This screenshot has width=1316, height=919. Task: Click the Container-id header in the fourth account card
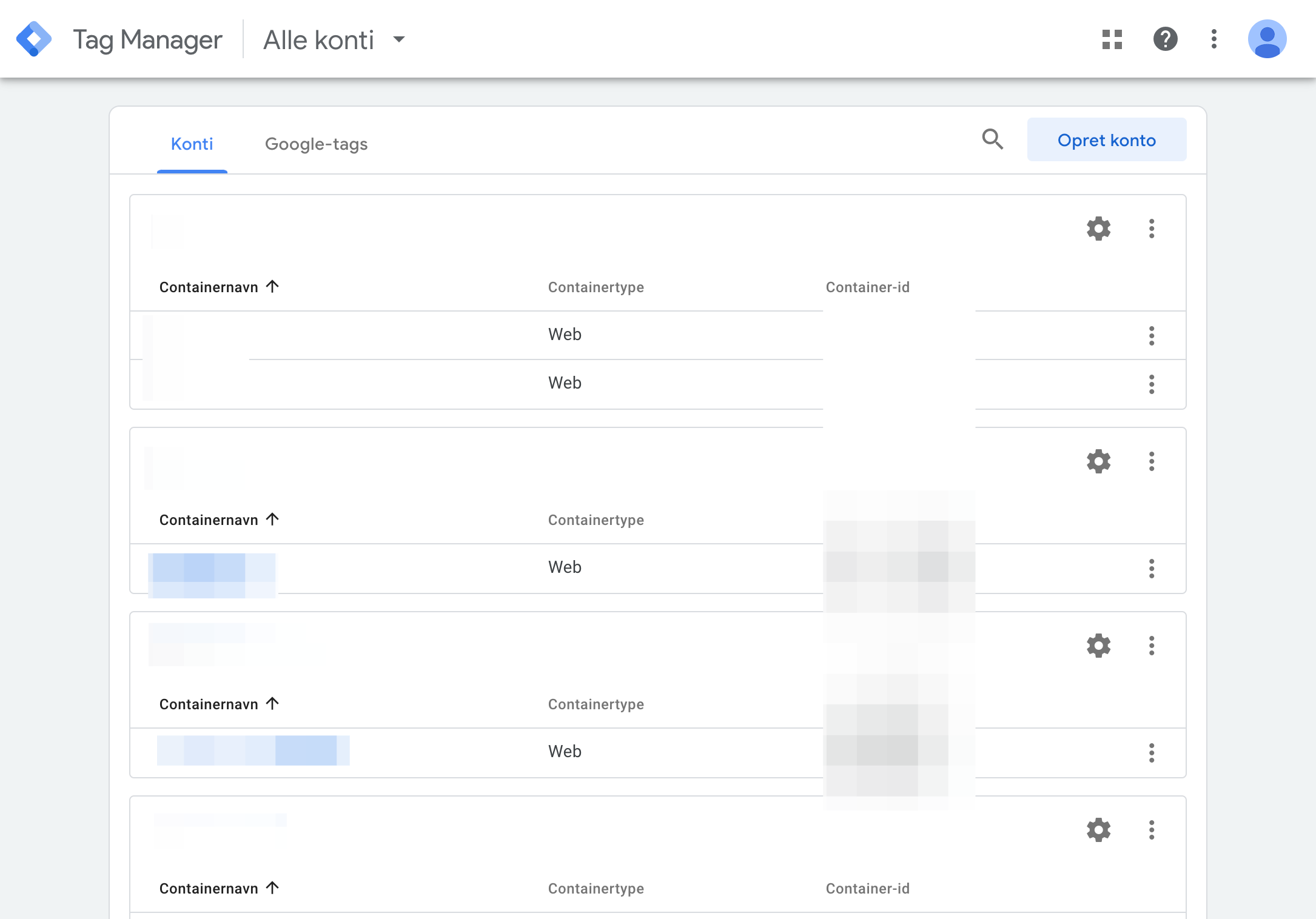coord(867,889)
